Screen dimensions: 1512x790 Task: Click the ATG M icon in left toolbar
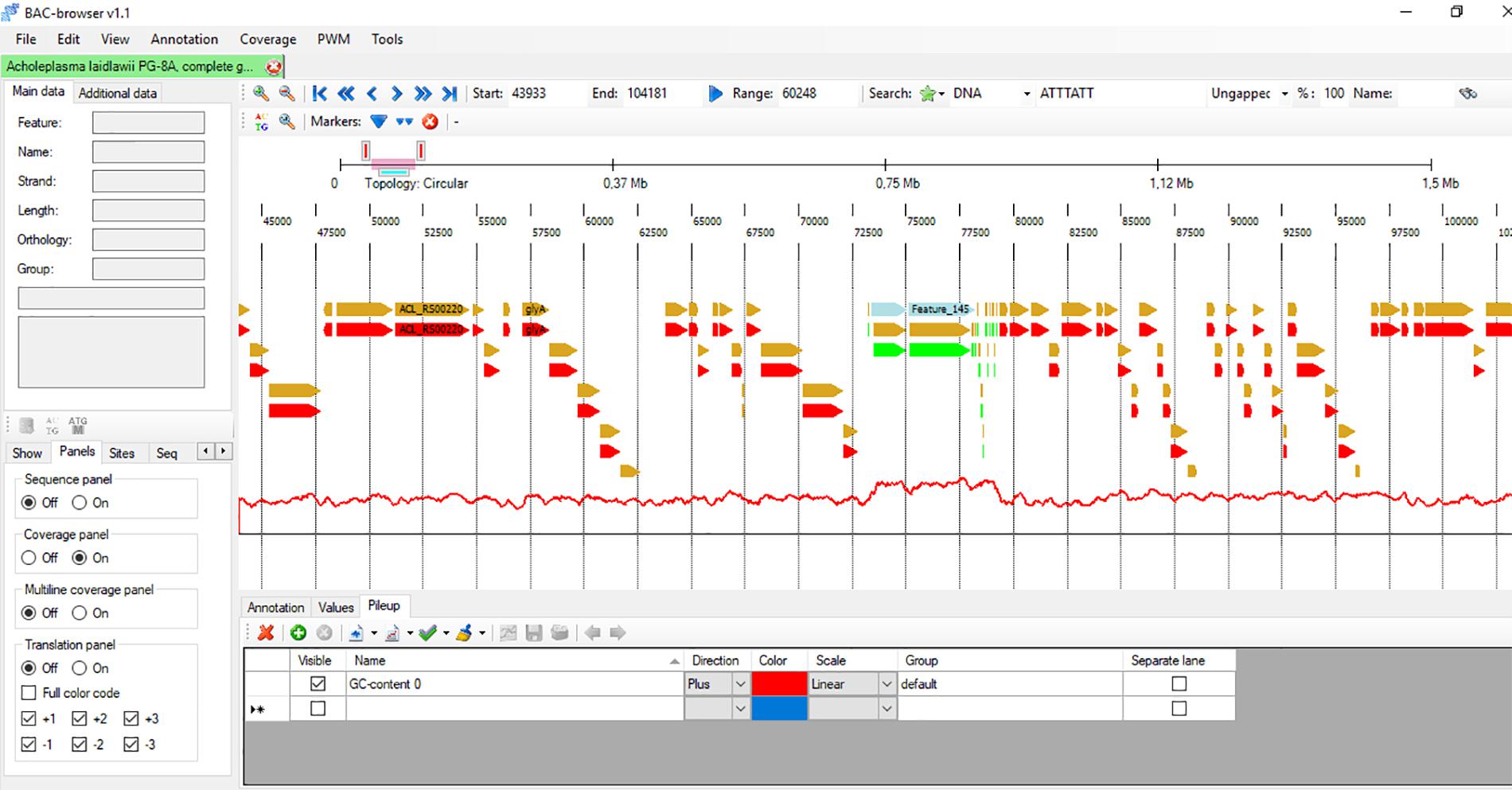click(77, 426)
